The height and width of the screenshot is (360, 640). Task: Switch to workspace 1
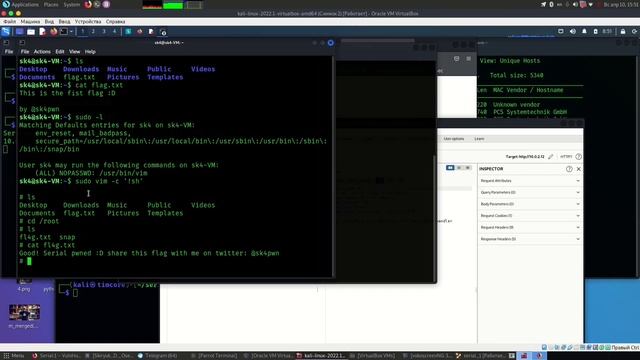coord(82,31)
